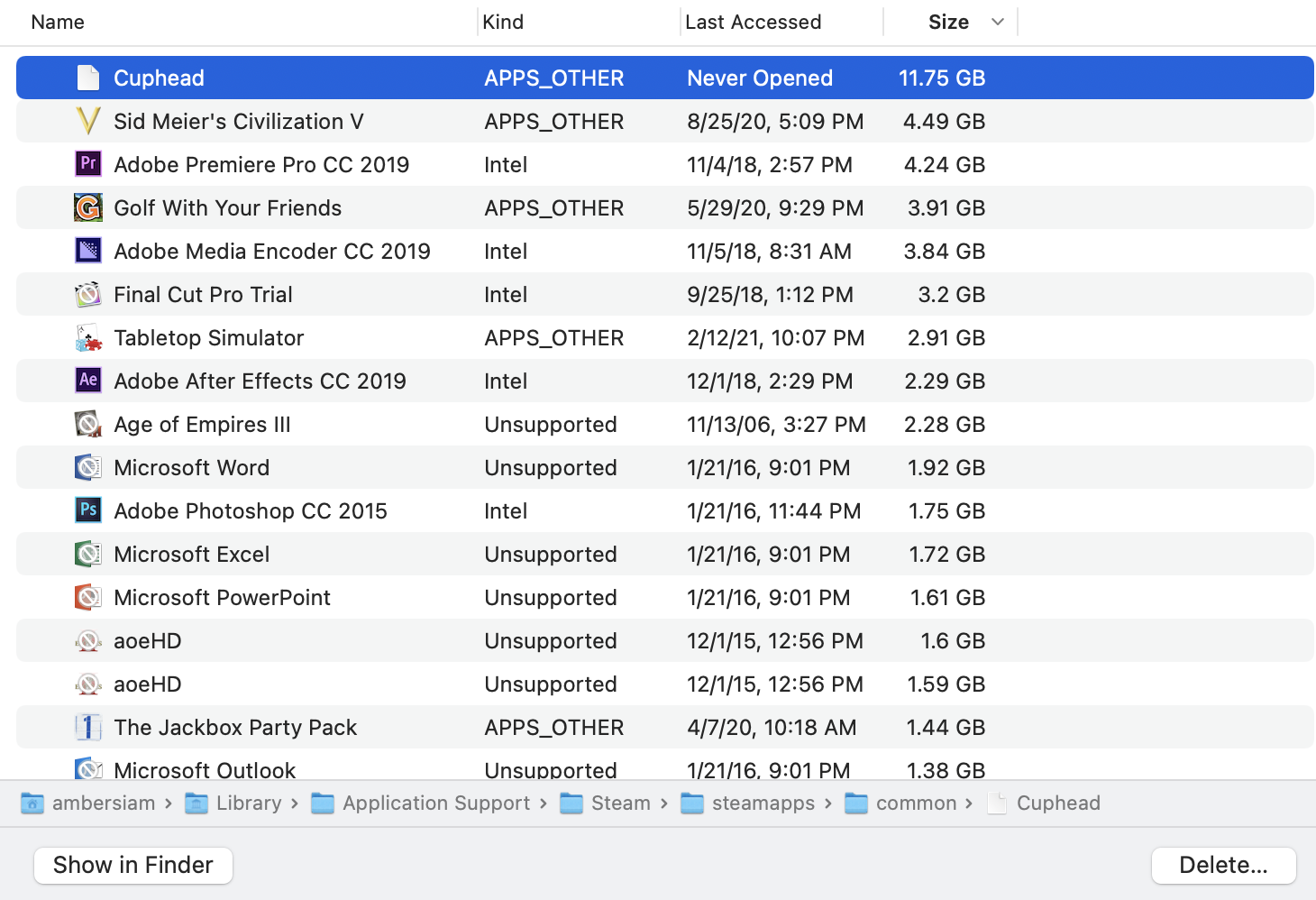Sort by the Kind column header
Image resolution: width=1316 pixels, height=900 pixels.
(x=503, y=22)
